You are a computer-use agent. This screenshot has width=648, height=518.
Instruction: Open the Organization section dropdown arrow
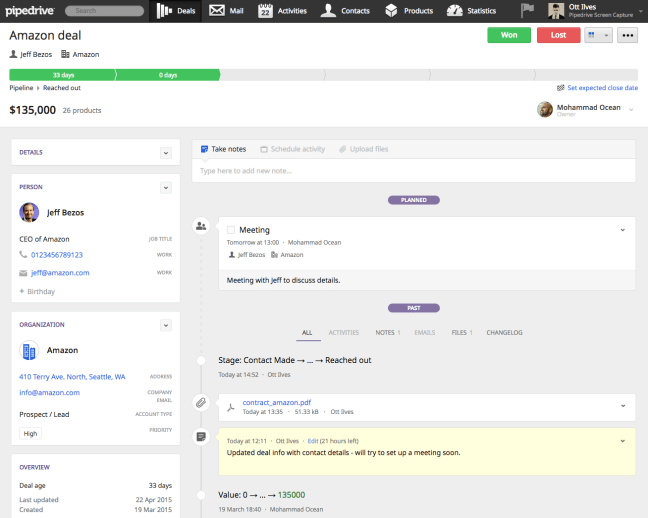pos(166,324)
